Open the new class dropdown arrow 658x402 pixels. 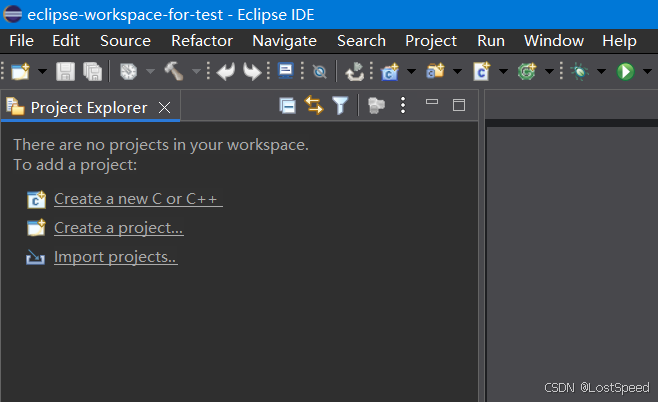tap(549, 72)
